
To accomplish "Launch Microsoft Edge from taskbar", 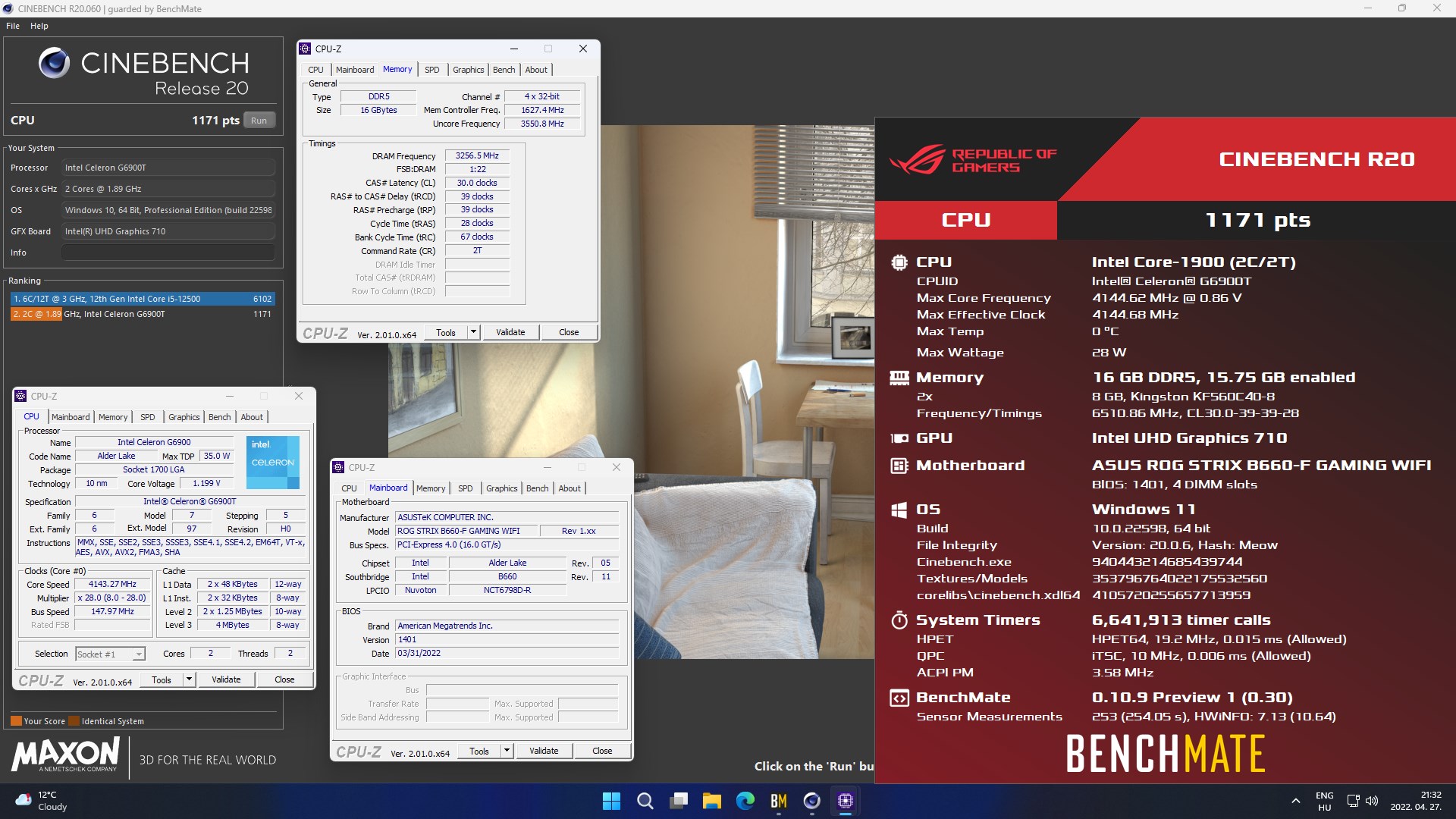I will (x=745, y=801).
